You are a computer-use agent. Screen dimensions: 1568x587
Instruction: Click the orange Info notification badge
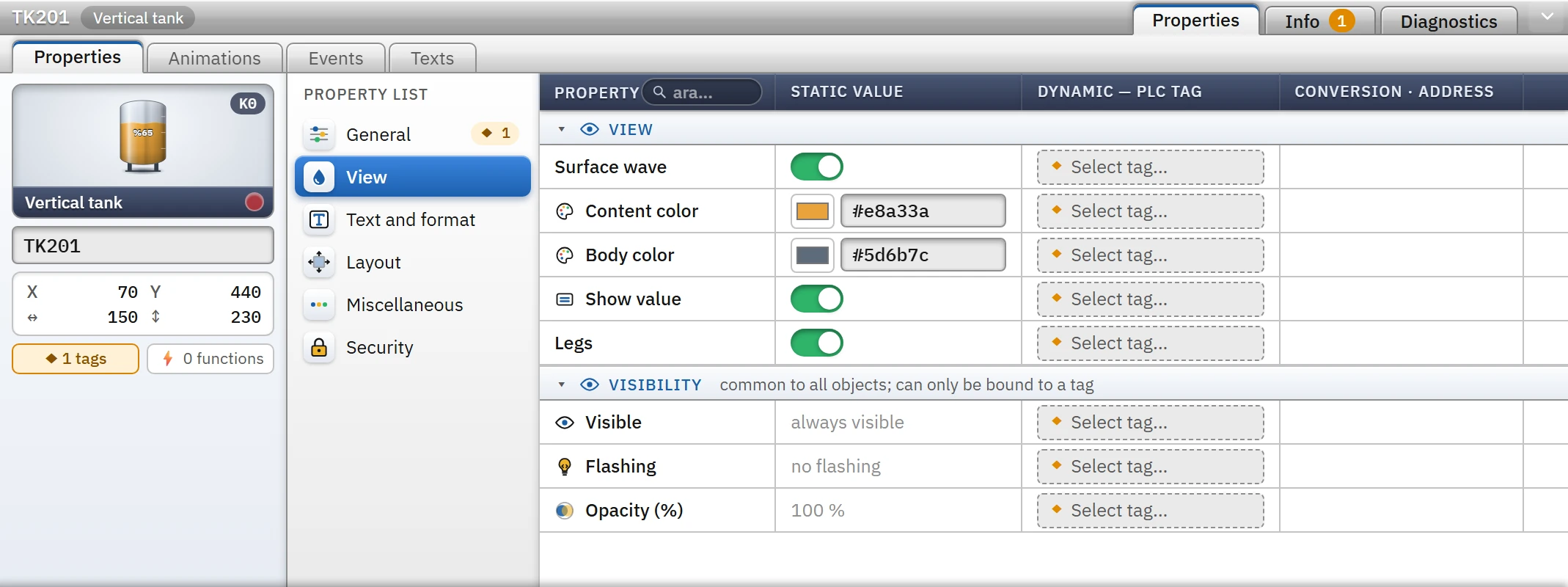click(1341, 21)
